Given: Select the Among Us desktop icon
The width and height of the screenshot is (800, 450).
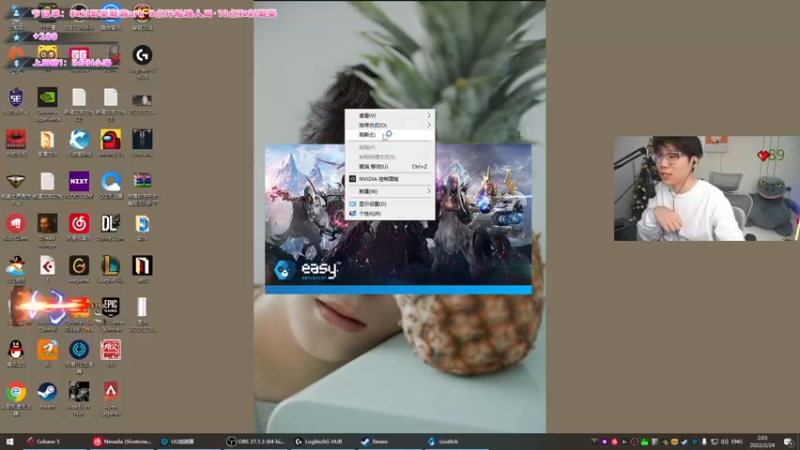Looking at the screenshot, I should pos(111,142).
